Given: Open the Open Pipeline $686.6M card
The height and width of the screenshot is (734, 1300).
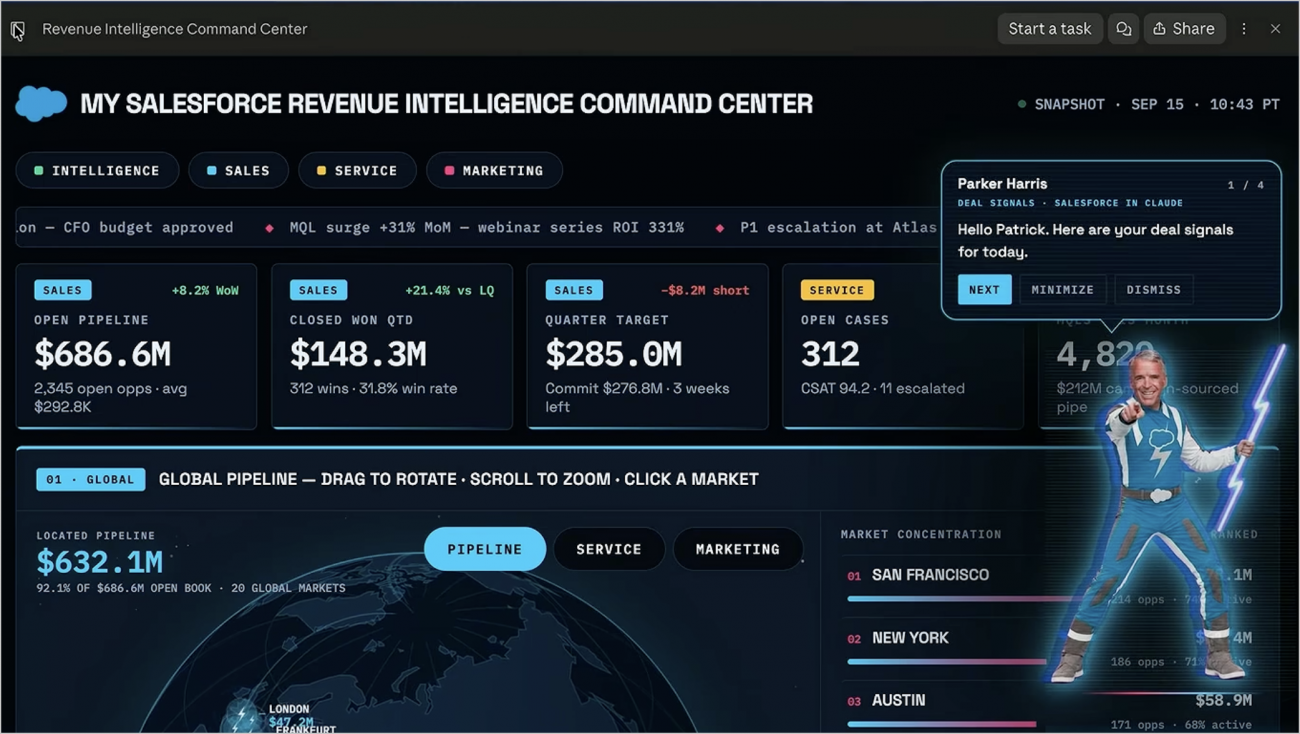Looking at the screenshot, I should pyautogui.click(x=136, y=346).
